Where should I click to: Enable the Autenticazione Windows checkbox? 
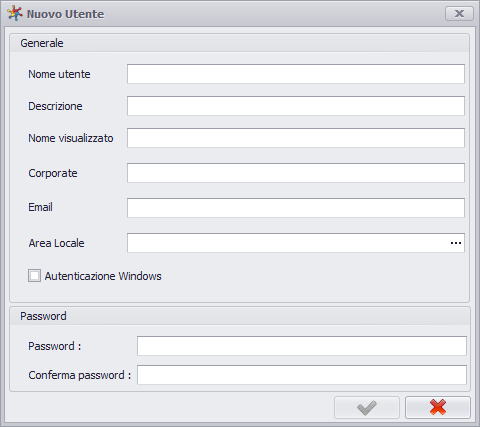pyautogui.click(x=34, y=276)
